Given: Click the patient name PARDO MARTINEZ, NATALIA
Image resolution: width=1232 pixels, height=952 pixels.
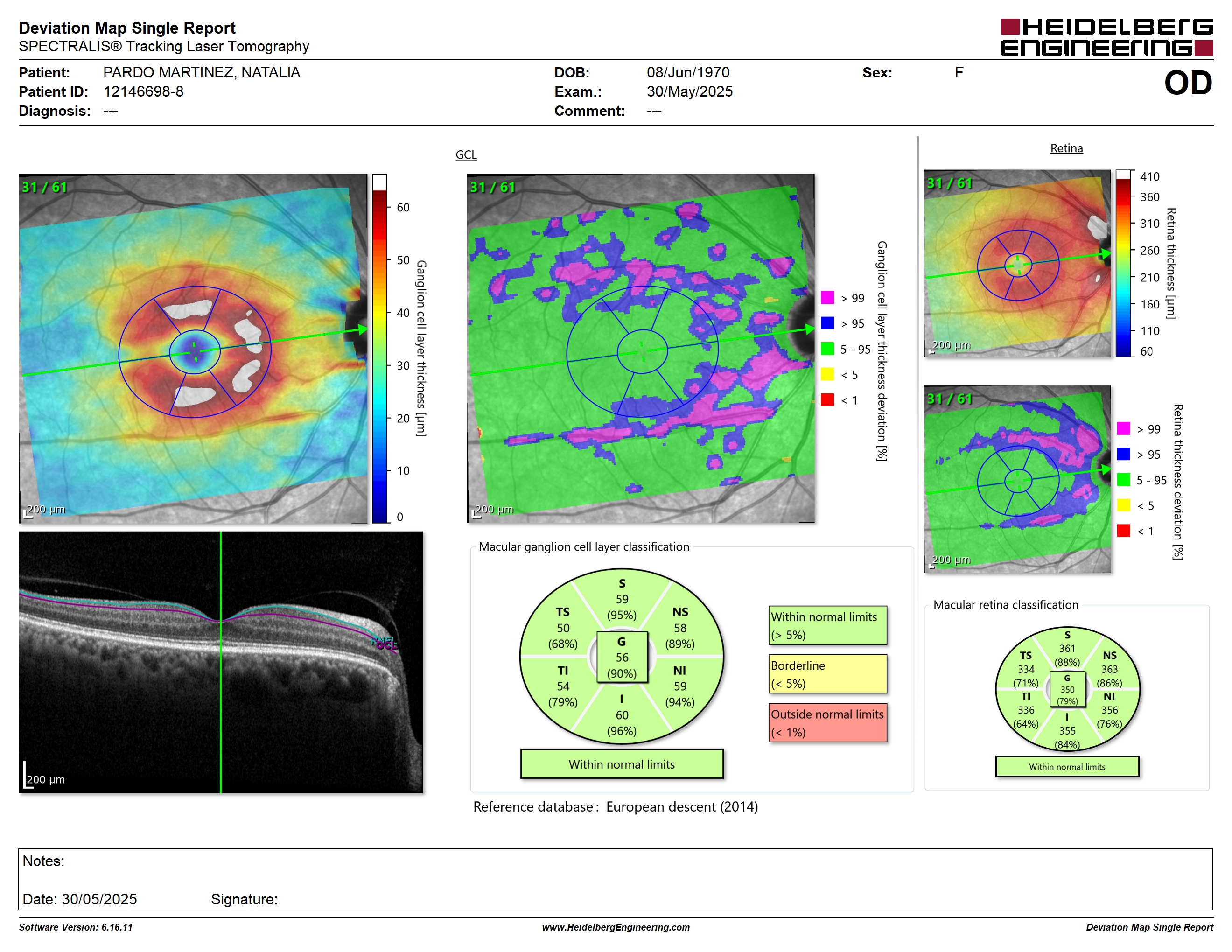Looking at the screenshot, I should [x=202, y=72].
